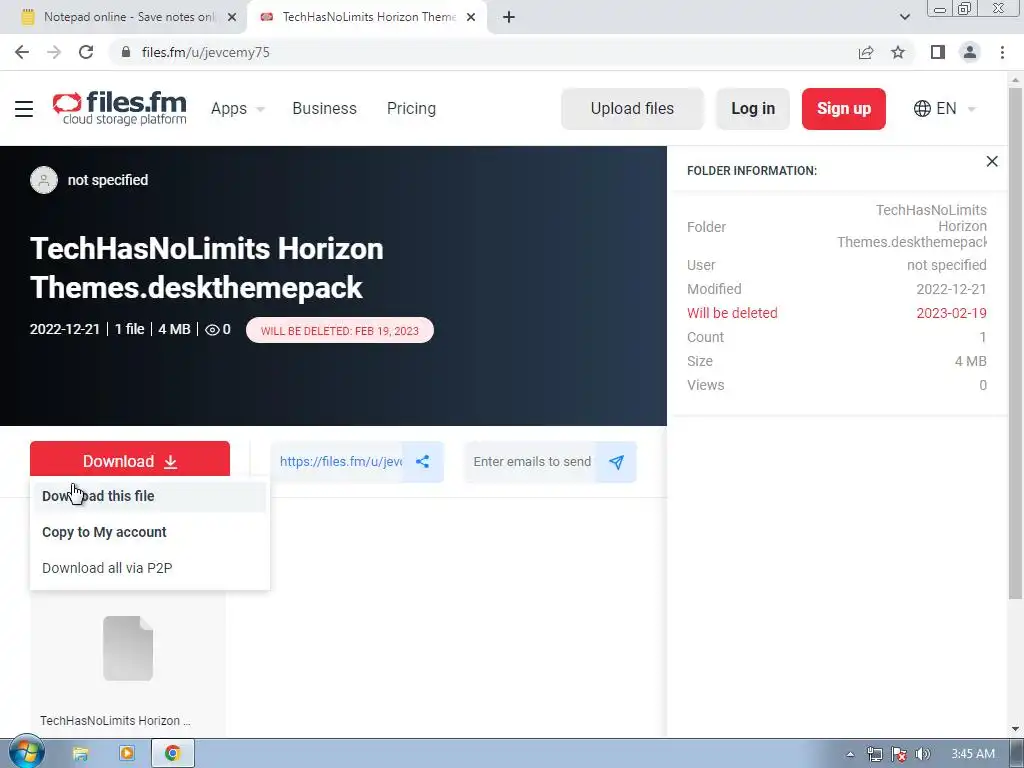Open a new browser tab
The image size is (1024, 768).
(509, 17)
